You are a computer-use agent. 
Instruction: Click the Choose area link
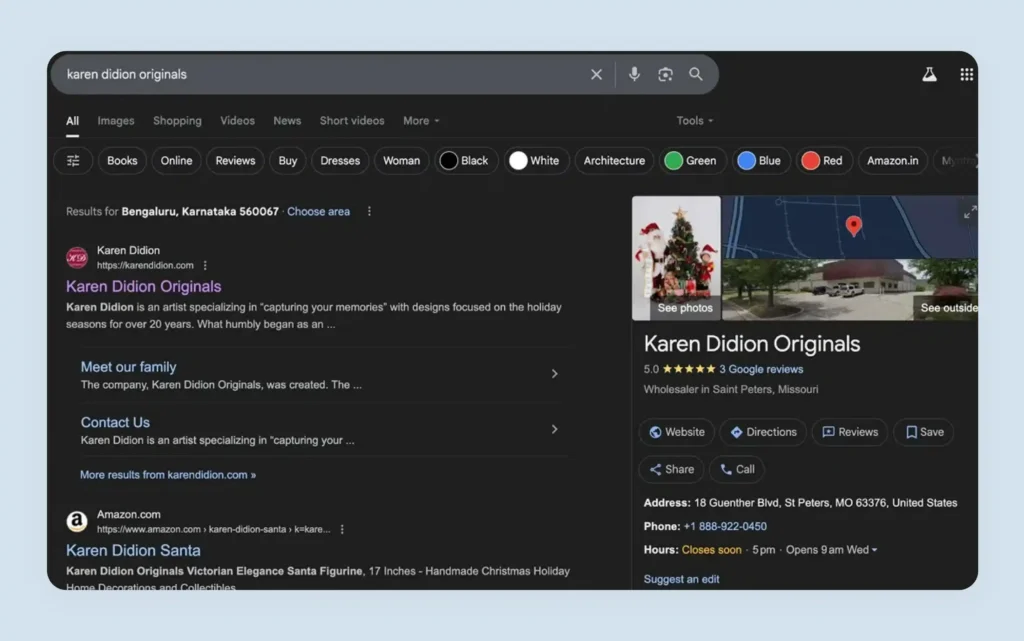click(x=318, y=211)
